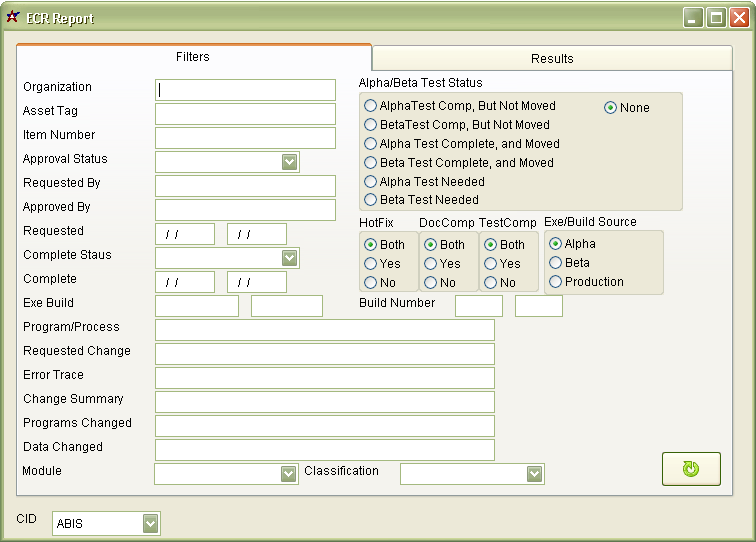Select the Filters tab
Viewport: 756px width, 542px height.
[193, 57]
